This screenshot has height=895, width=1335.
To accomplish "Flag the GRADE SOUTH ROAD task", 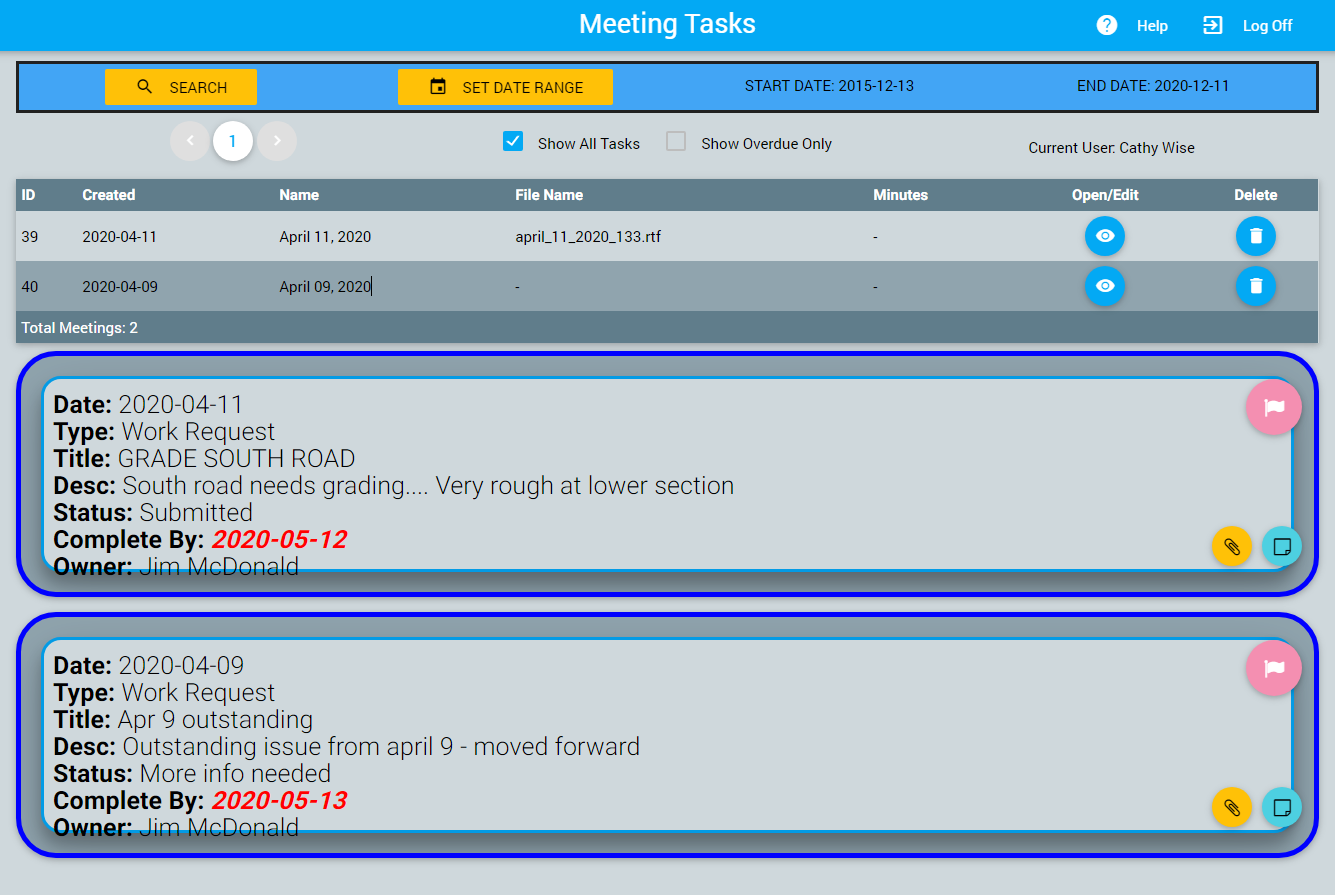I will [1274, 407].
